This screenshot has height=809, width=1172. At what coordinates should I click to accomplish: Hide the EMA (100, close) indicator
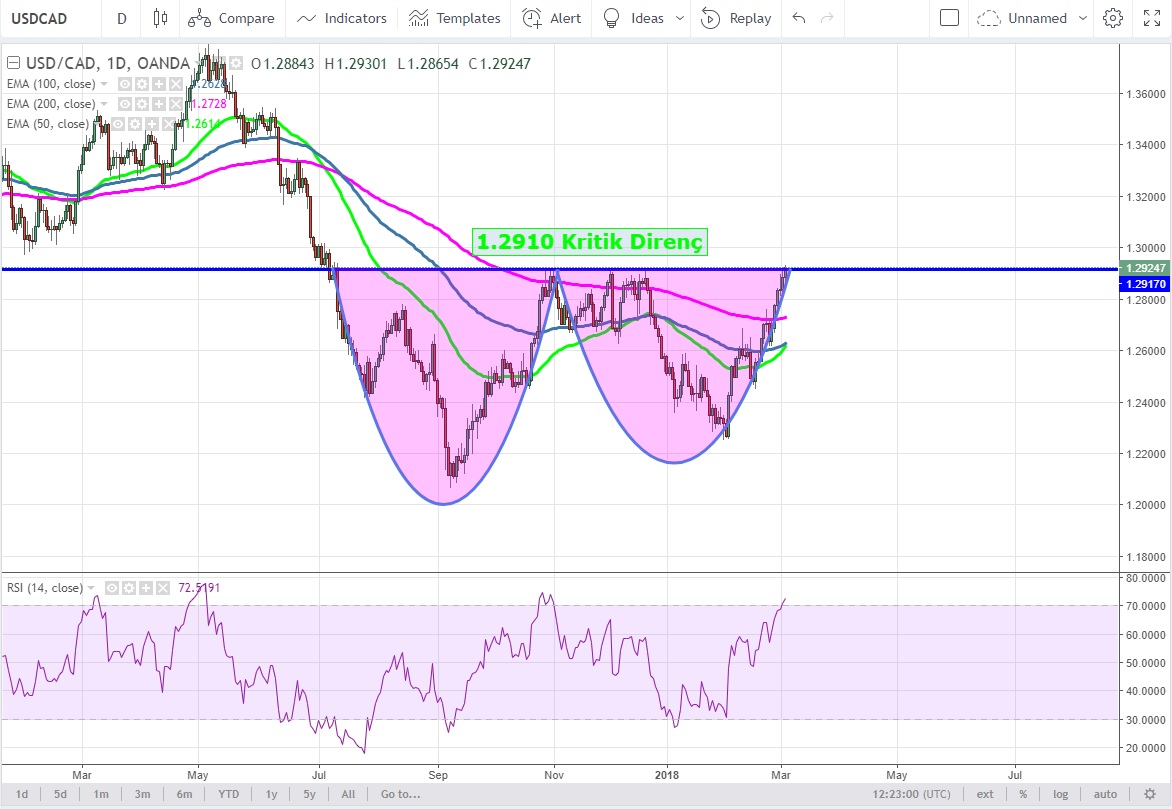126,84
